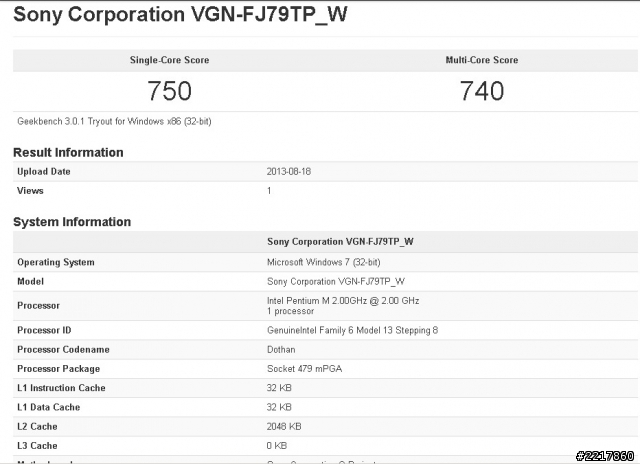Image resolution: width=640 pixels, height=464 pixels.
Task: Click the Views label
Action: coord(30,191)
